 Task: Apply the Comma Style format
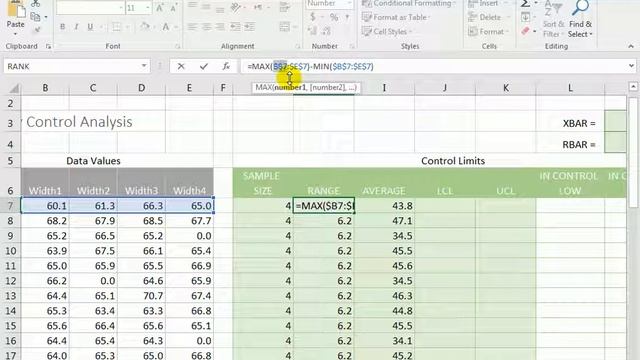click(347, 17)
